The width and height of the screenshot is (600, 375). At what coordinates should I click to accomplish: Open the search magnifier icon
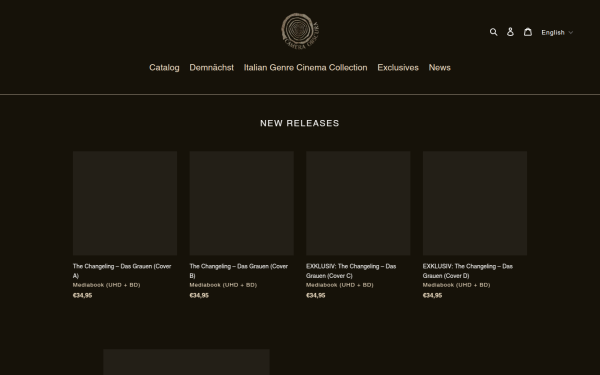[494, 32]
